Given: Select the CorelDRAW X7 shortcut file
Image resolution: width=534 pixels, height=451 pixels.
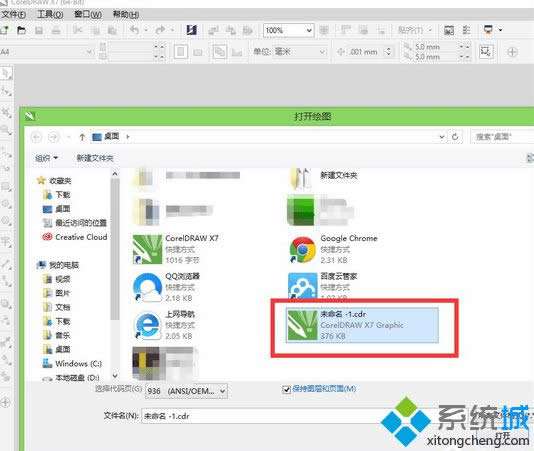Looking at the screenshot, I should tap(176, 249).
